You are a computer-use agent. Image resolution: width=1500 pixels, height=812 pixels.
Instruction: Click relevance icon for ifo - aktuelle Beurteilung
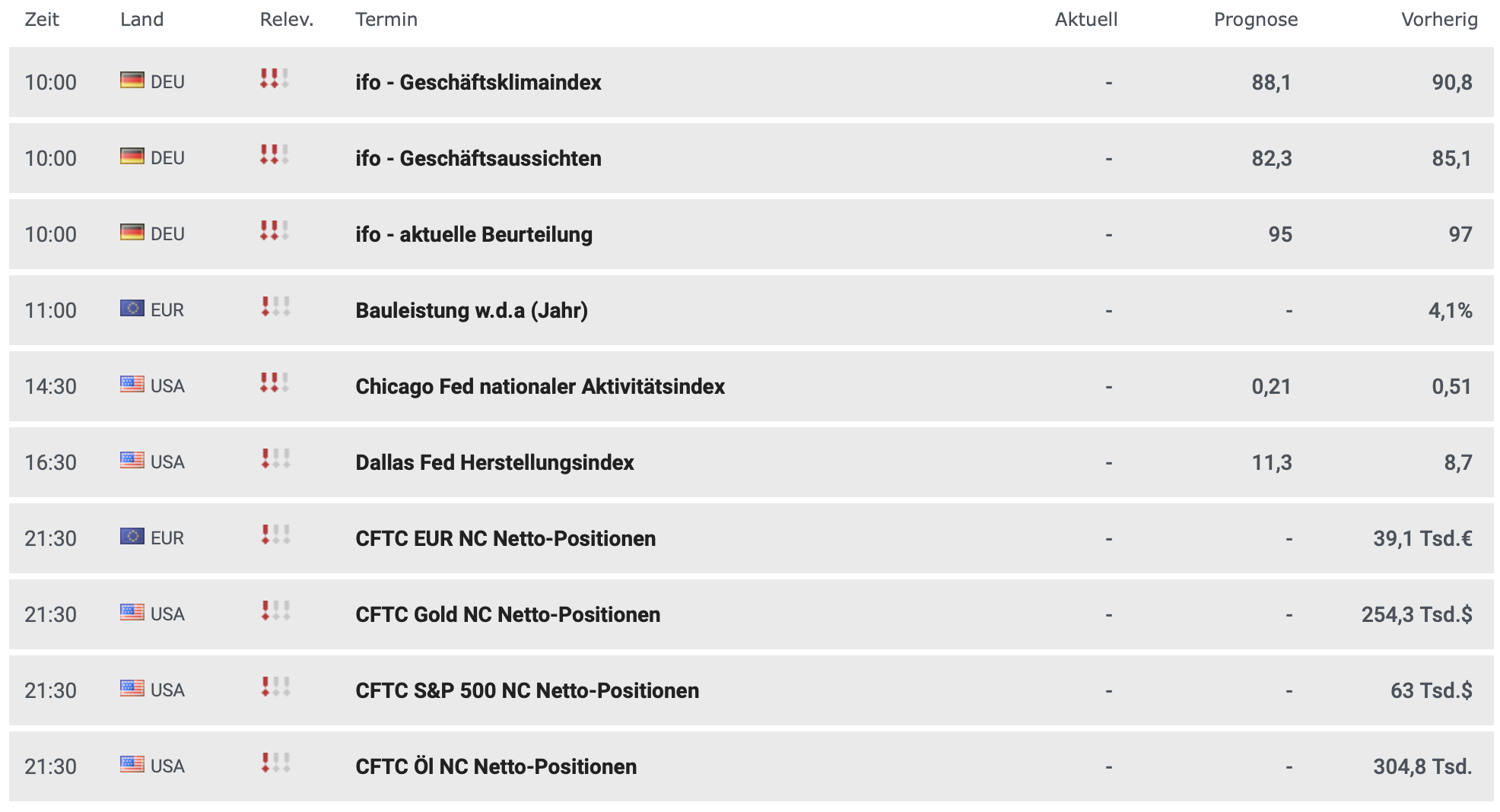(x=275, y=231)
